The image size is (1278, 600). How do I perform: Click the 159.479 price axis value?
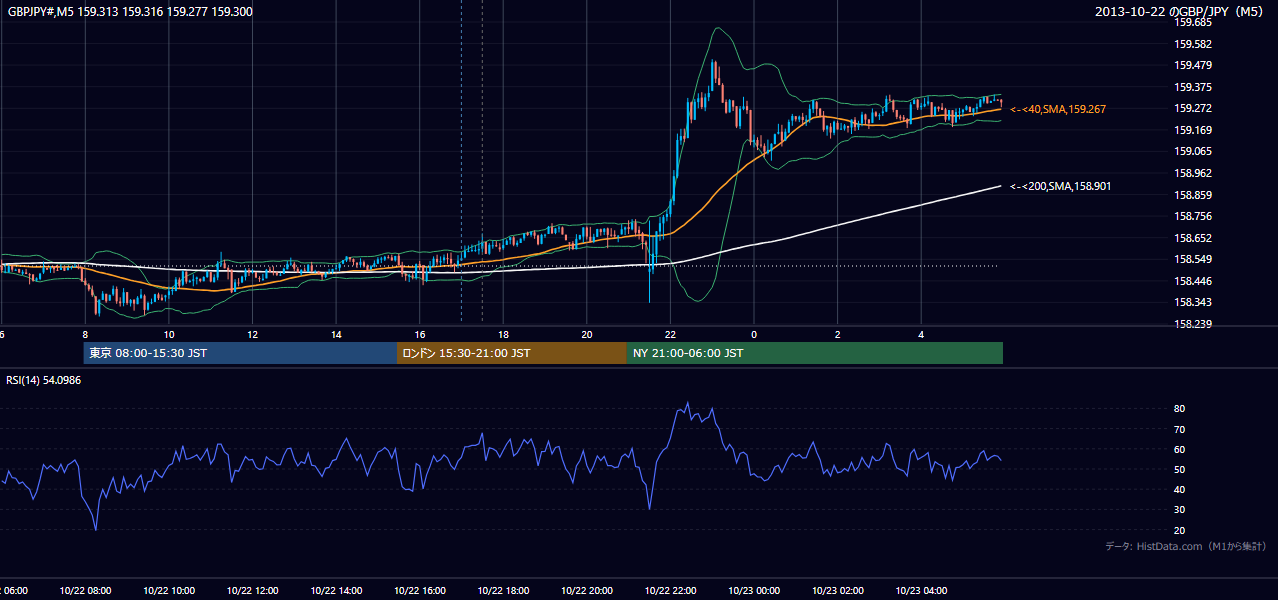pyautogui.click(x=1193, y=65)
